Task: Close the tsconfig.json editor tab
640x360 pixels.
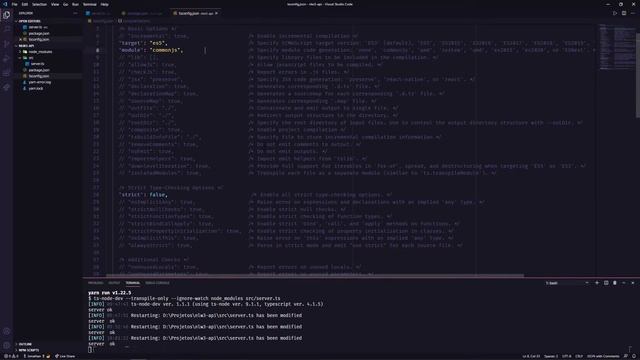Action: coord(216,13)
